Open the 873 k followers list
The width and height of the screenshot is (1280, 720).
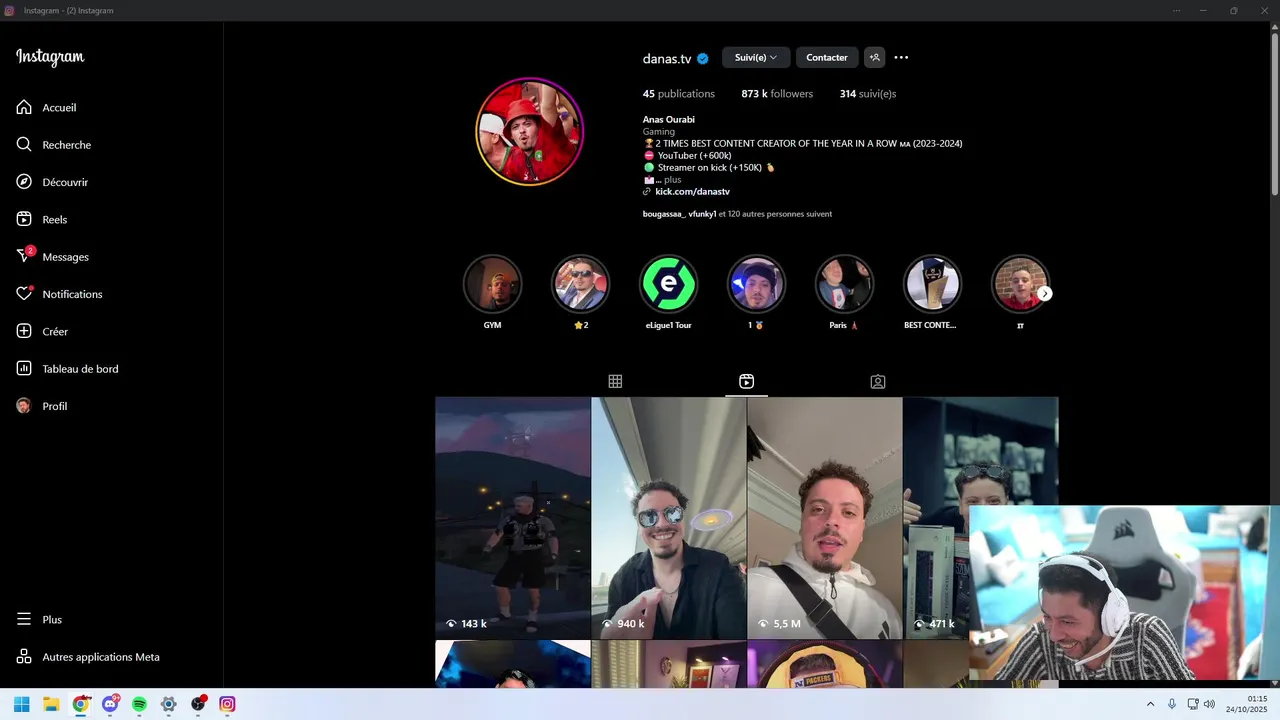coord(777,93)
